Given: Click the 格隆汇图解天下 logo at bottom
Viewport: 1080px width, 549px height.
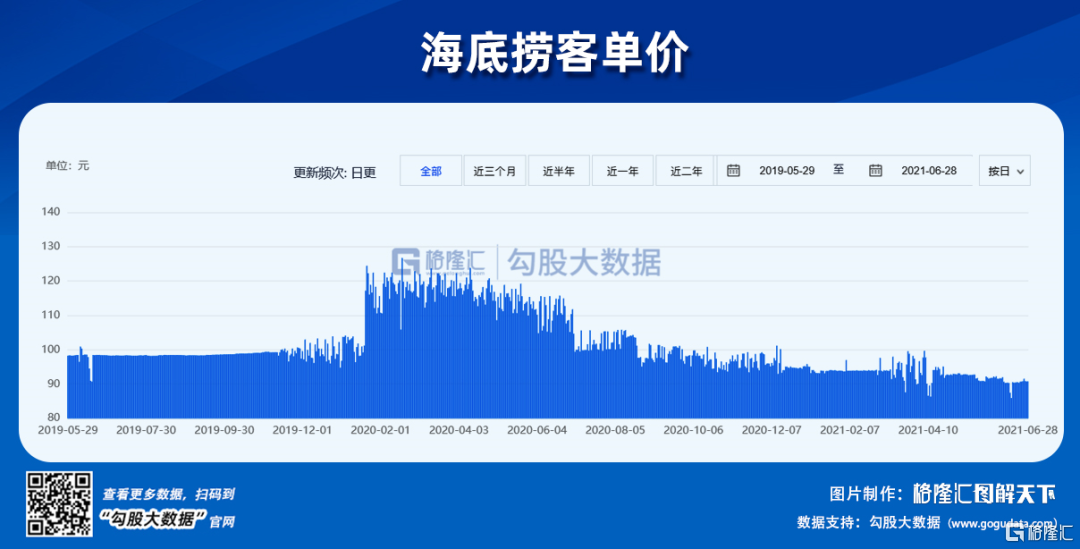Looking at the screenshot, I should pyautogui.click(x=984, y=493).
